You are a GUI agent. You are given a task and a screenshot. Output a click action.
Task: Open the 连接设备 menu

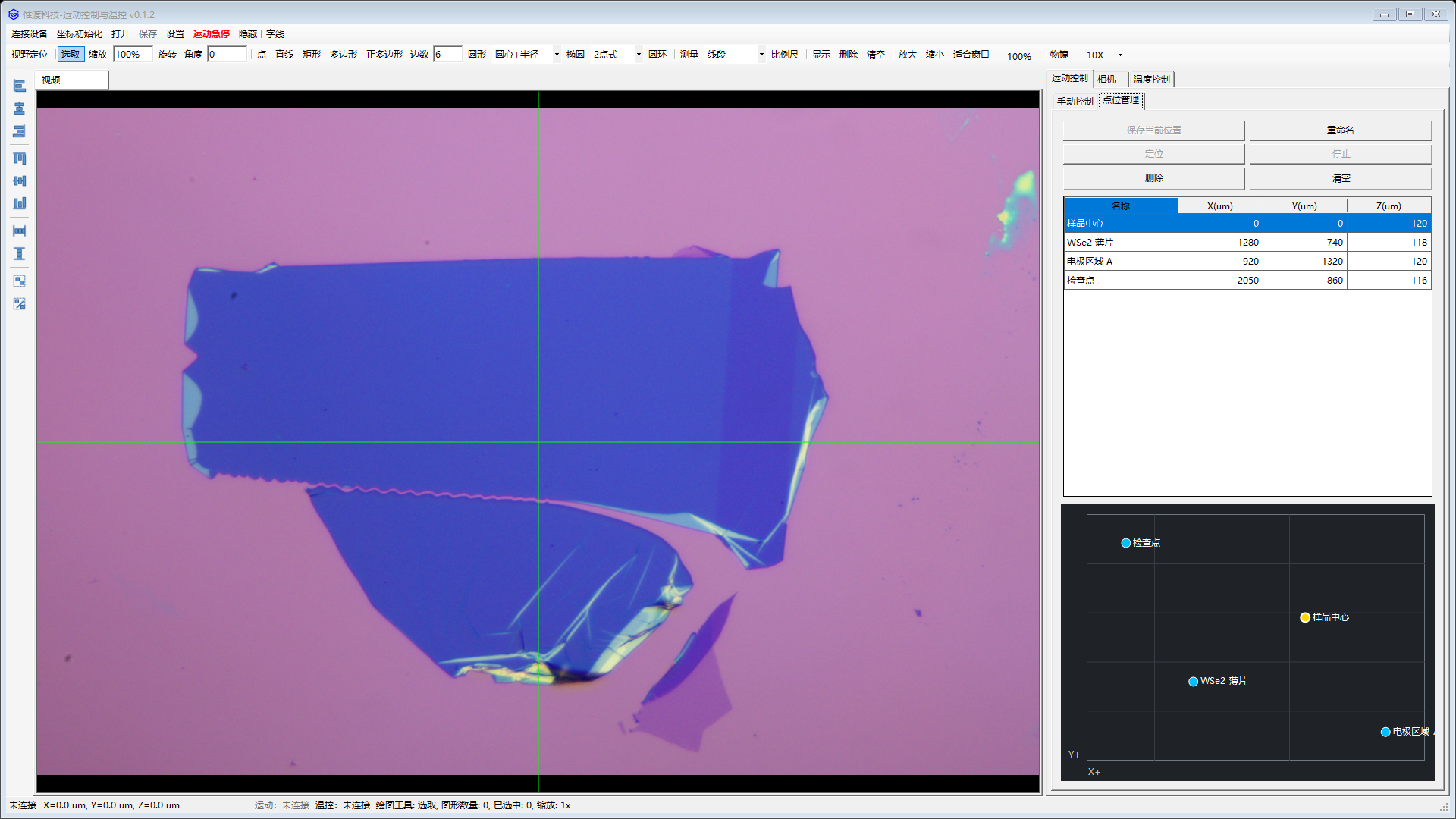[30, 34]
